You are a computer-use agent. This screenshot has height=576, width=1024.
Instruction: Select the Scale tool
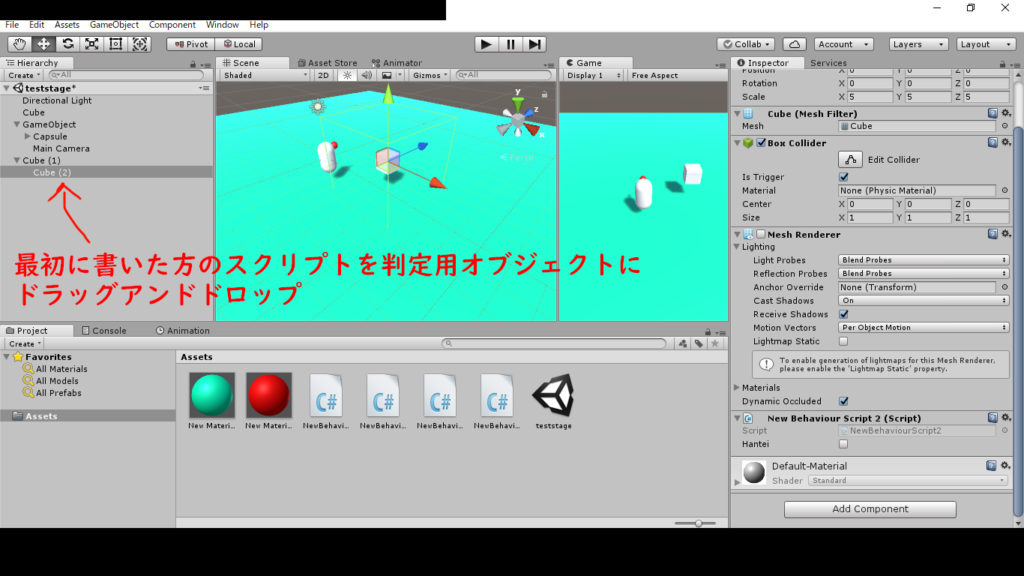(x=92, y=44)
